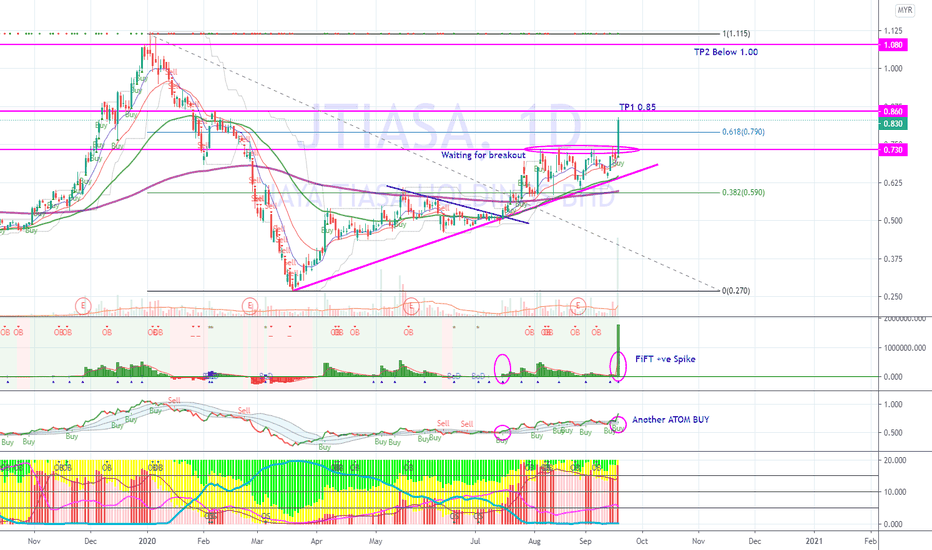Click the 1.125 value on price axis
The height and width of the screenshot is (550, 932).
(x=893, y=31)
